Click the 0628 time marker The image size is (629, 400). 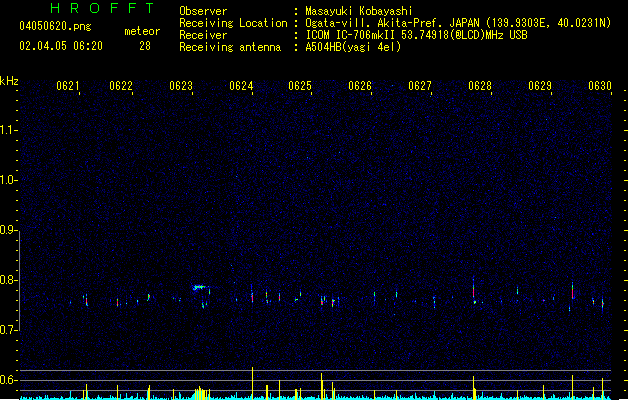[480, 86]
